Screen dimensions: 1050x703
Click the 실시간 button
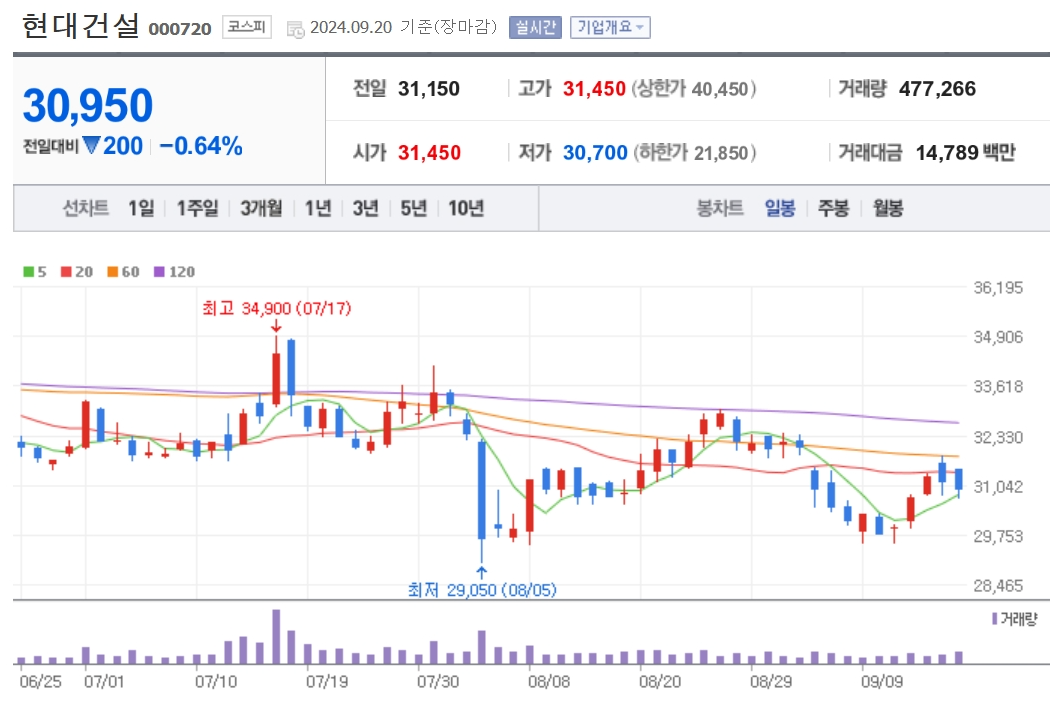click(535, 27)
